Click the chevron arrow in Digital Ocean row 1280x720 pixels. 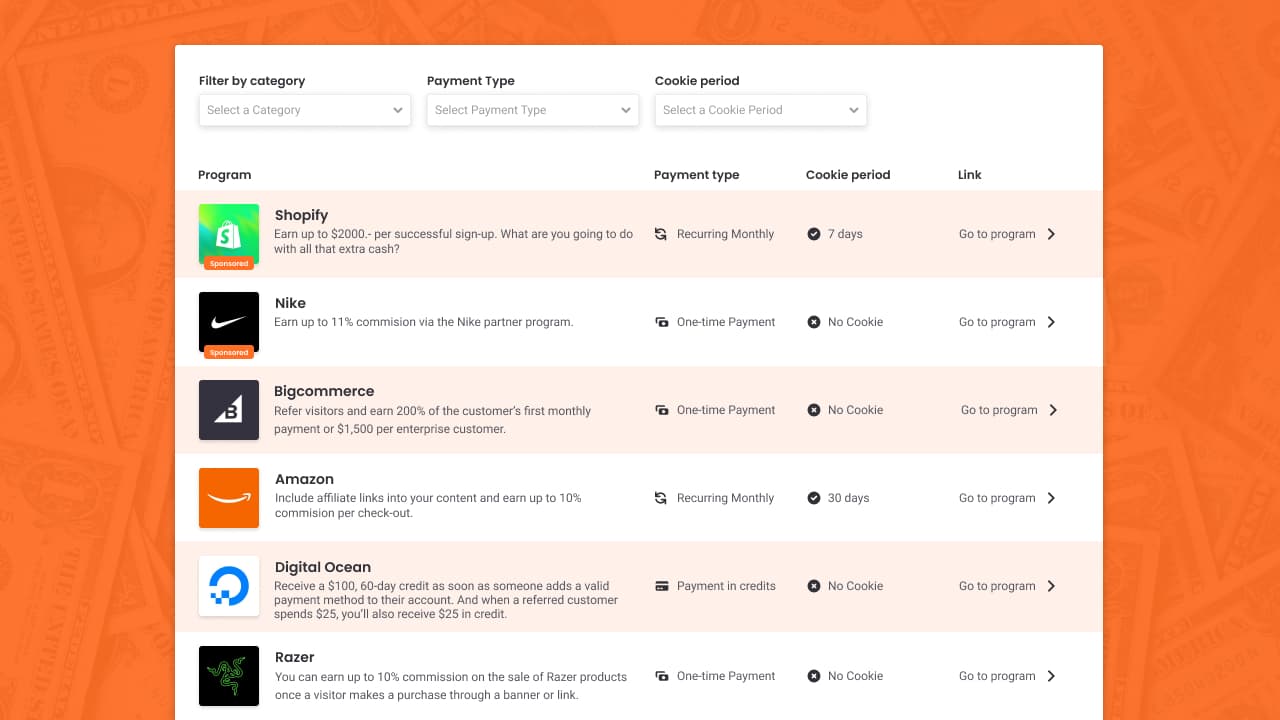[x=1051, y=586]
